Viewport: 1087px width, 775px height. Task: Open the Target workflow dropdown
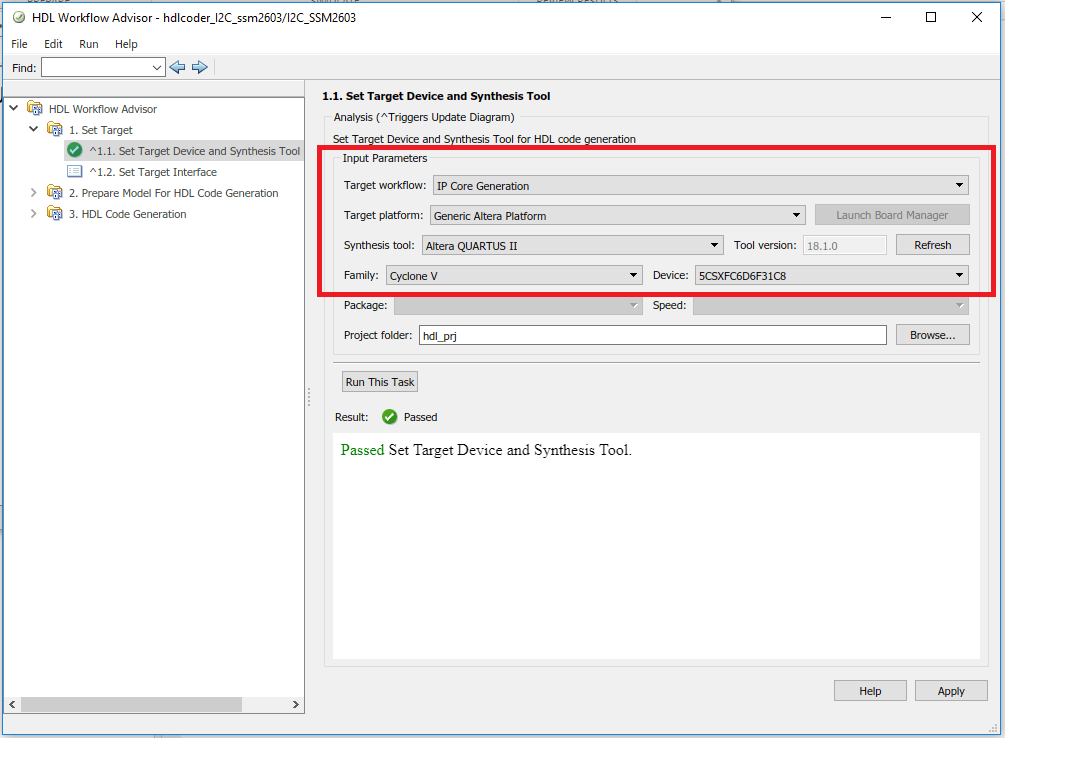(701, 185)
